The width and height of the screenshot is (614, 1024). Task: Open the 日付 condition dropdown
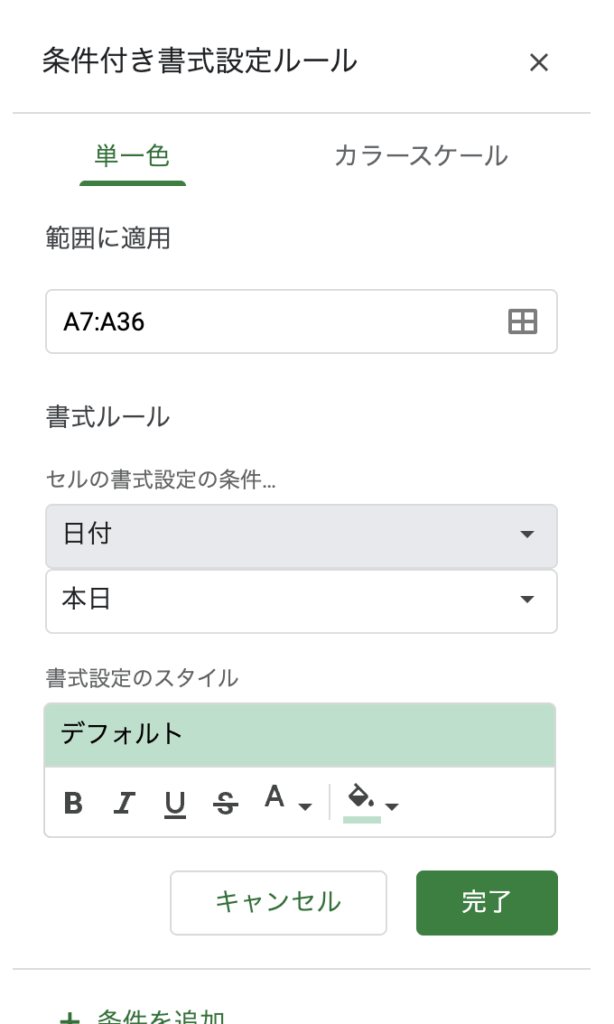coord(301,535)
